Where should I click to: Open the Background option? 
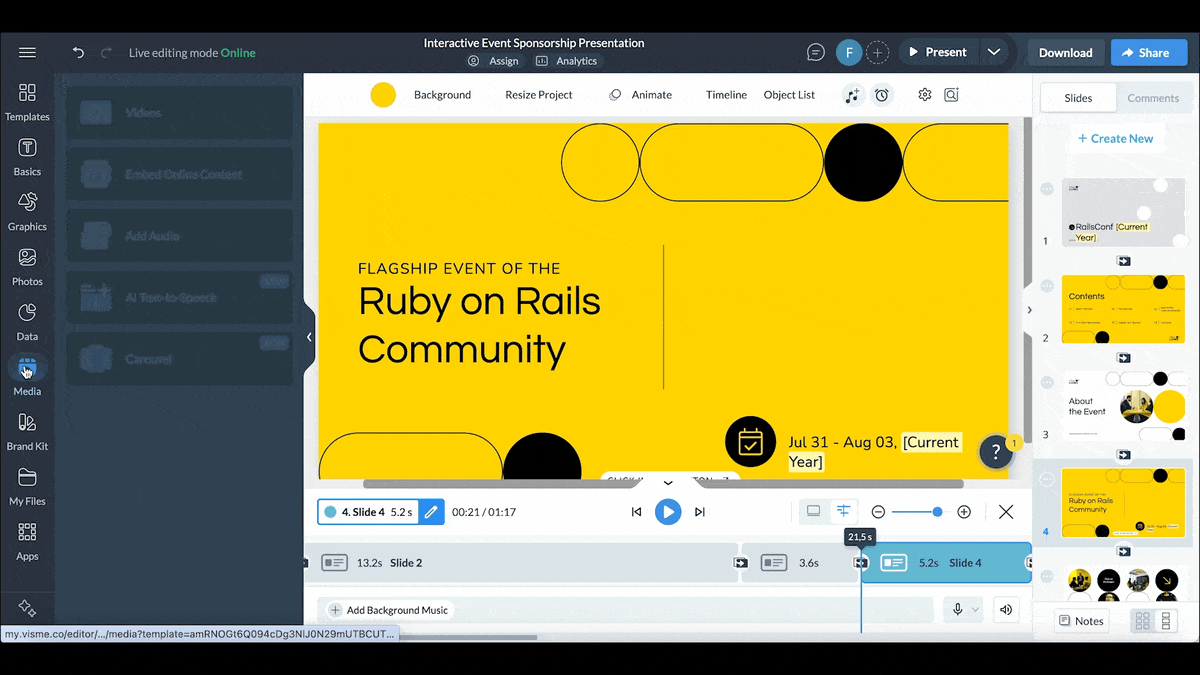pos(442,95)
